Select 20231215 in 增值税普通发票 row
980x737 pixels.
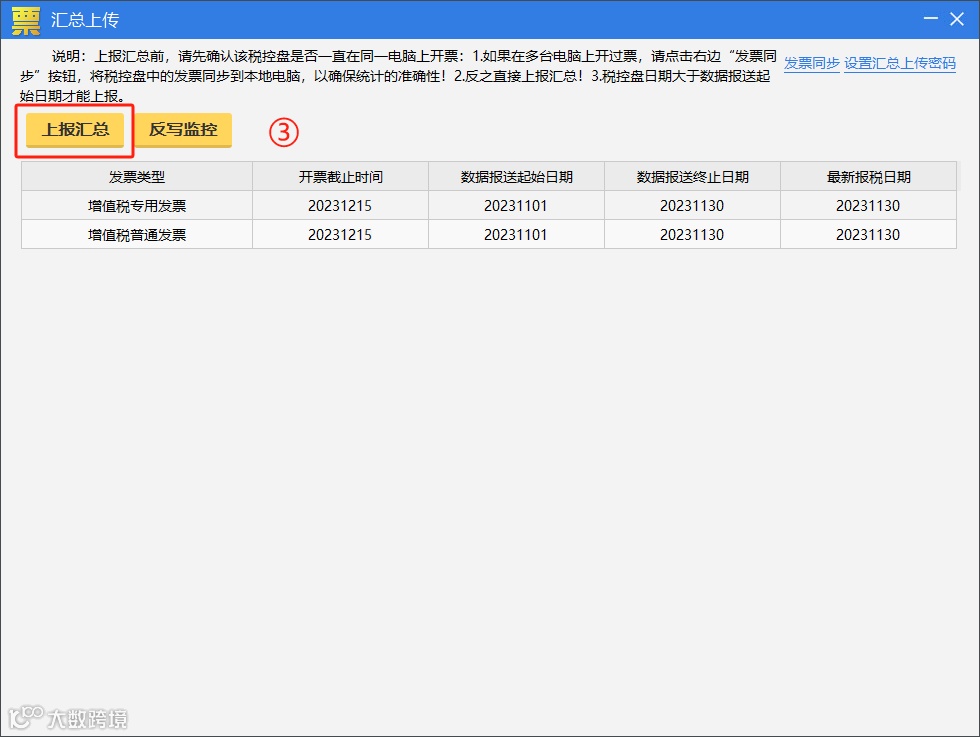340,234
